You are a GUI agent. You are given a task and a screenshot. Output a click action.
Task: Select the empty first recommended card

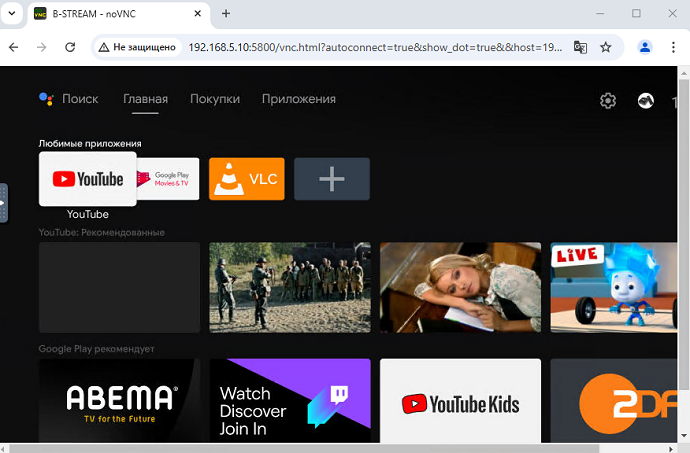coord(119,287)
